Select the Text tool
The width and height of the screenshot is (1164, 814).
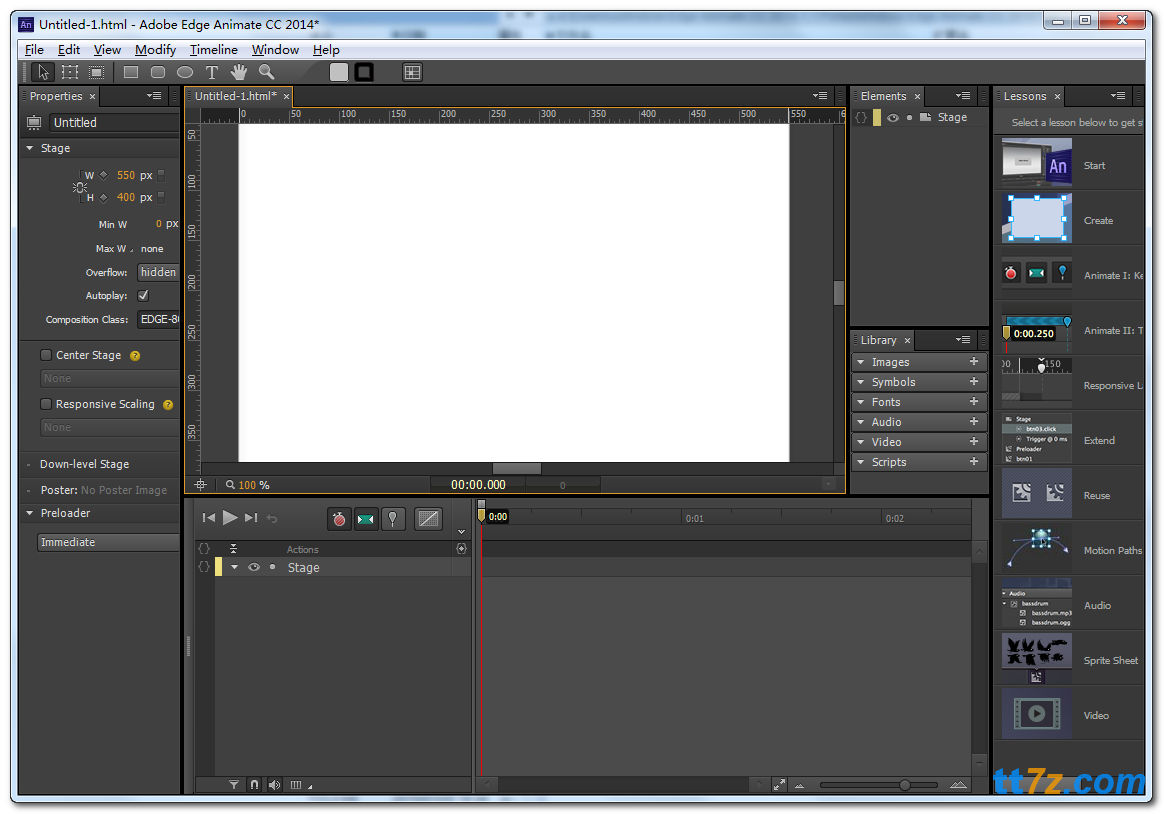click(x=212, y=72)
